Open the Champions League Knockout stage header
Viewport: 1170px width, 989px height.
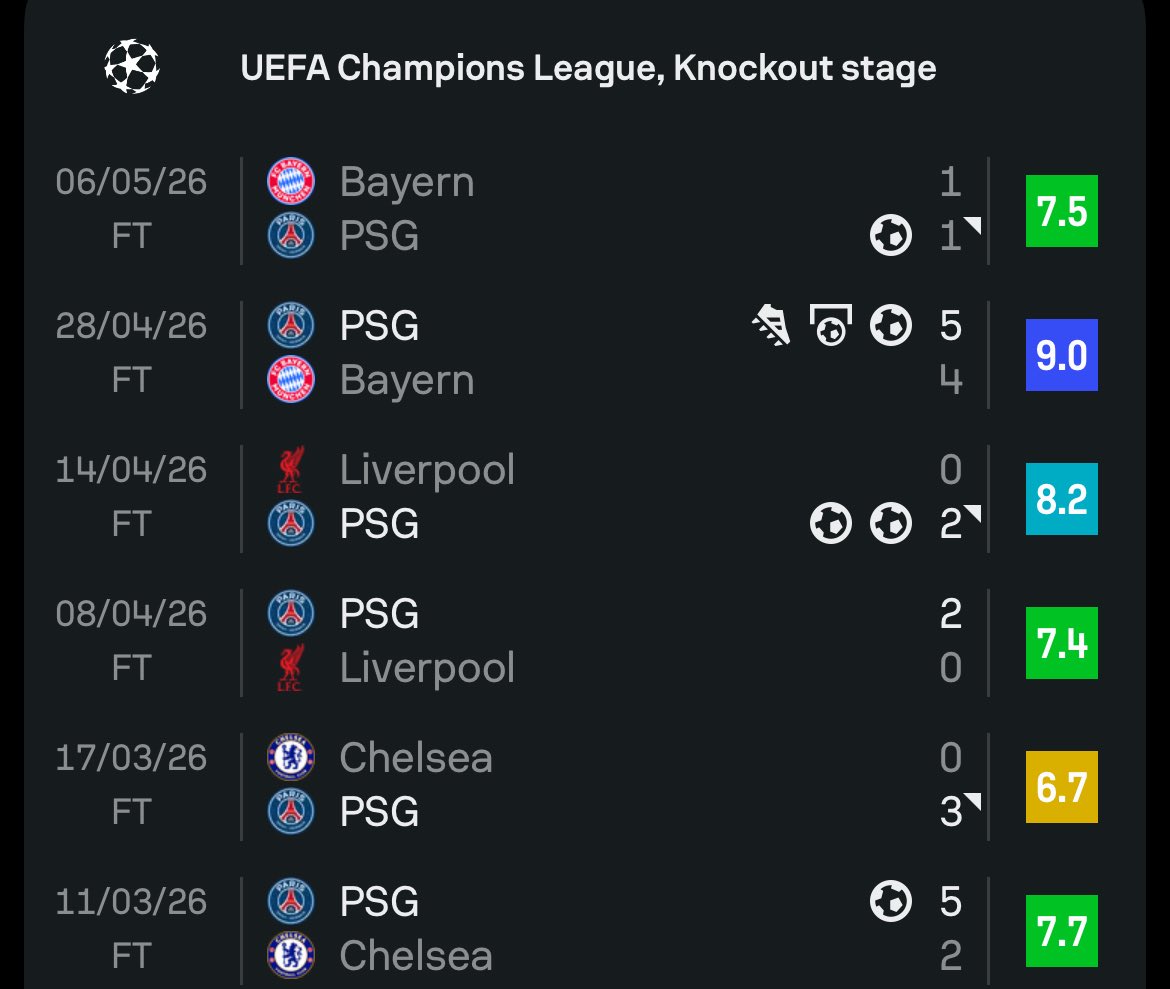[x=588, y=68]
